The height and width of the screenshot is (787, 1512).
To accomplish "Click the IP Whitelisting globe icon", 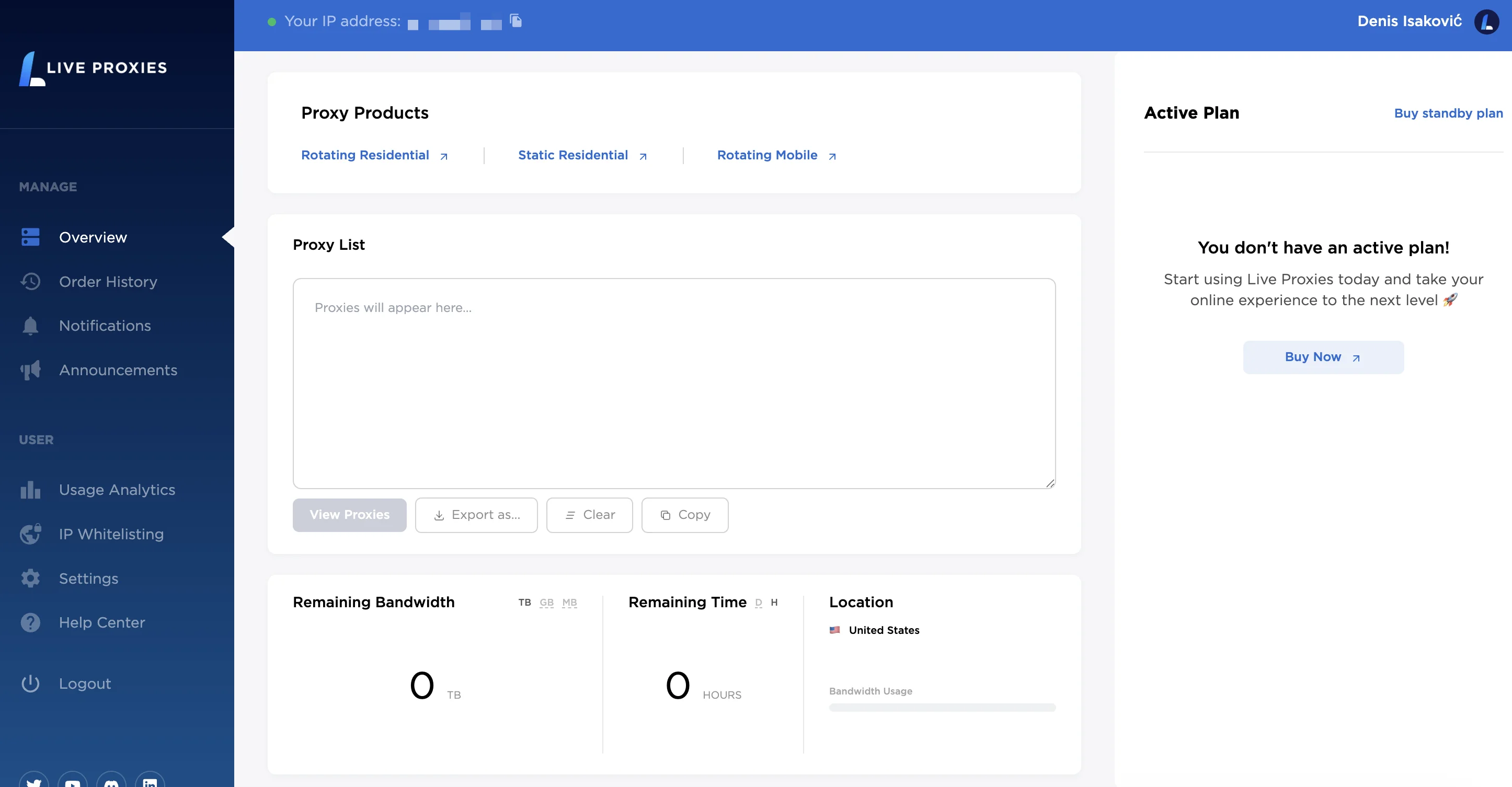I will 30,534.
